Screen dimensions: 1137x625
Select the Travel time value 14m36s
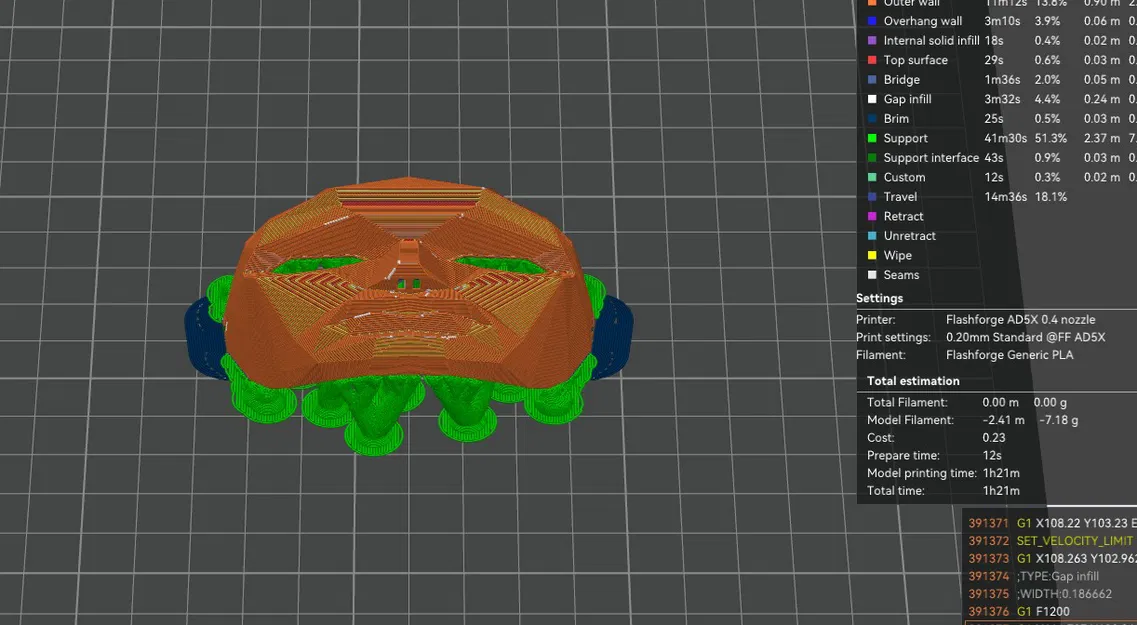[1005, 197]
